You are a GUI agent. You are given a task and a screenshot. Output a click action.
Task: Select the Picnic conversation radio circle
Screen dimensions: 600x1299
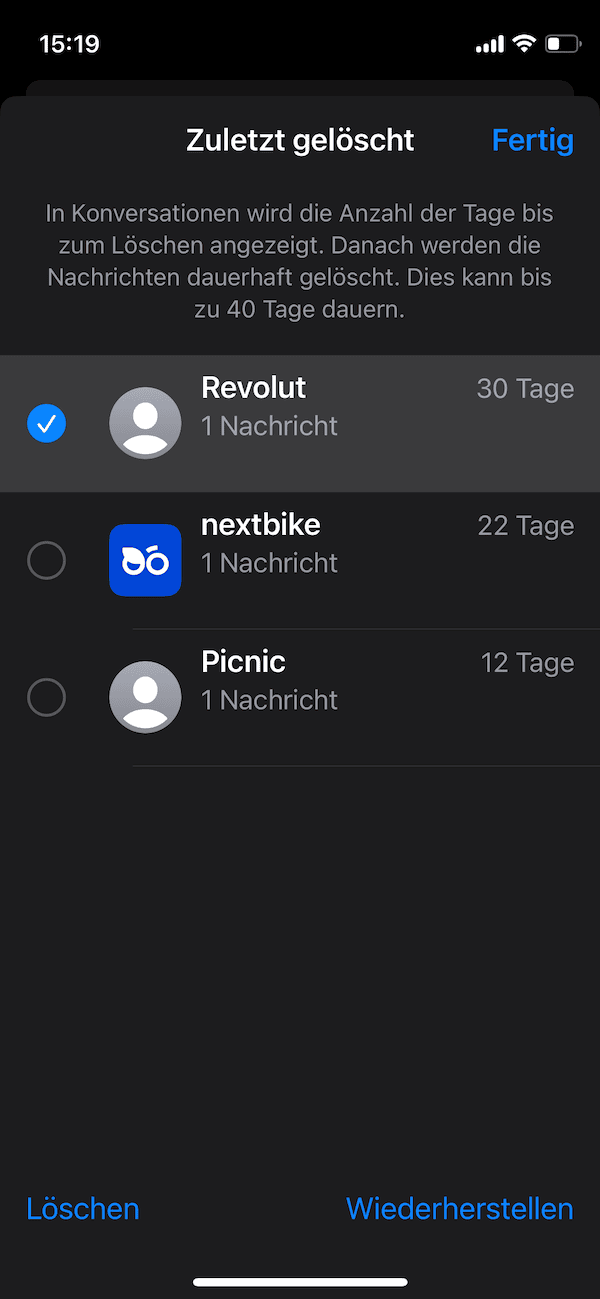pyautogui.click(x=46, y=697)
